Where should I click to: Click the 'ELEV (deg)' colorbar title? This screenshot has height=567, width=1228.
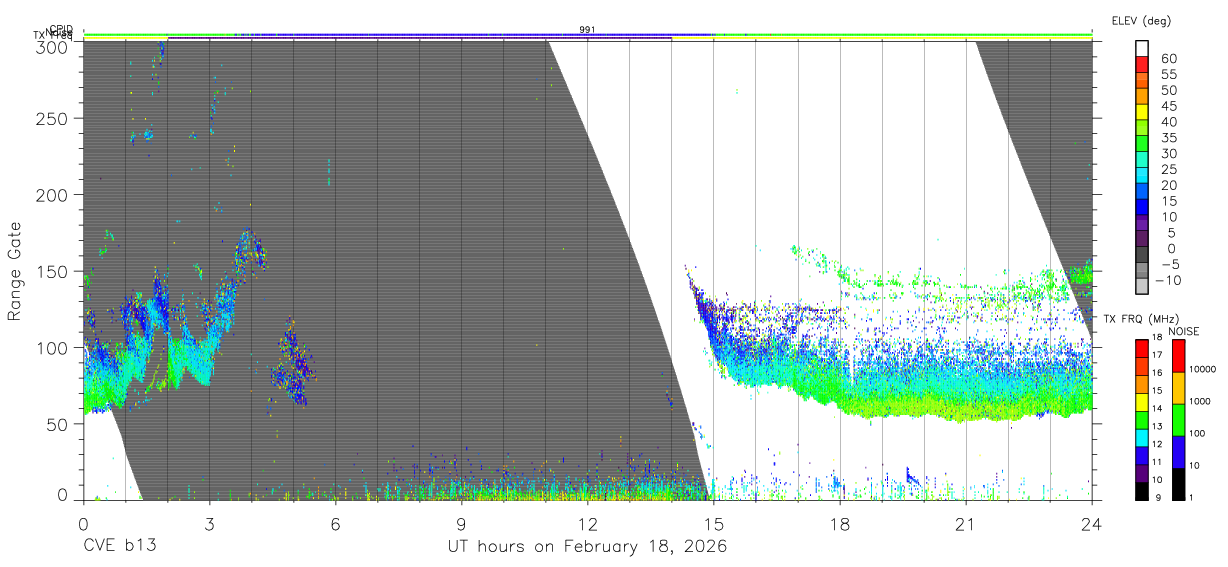click(1141, 20)
